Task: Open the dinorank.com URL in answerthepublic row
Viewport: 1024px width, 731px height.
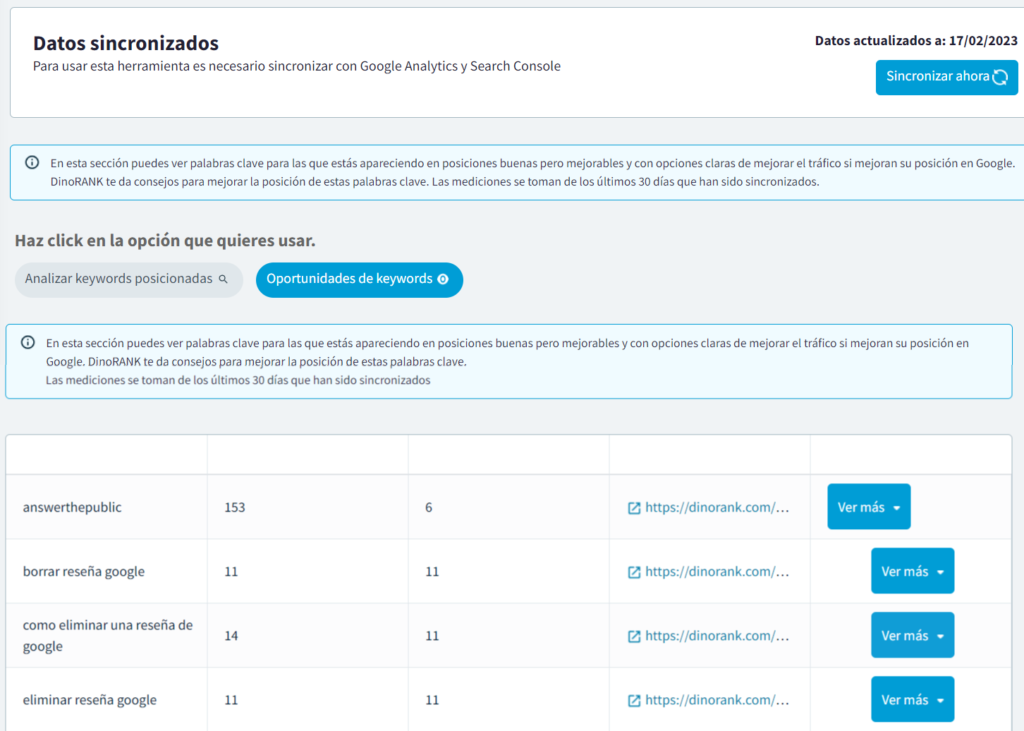Action: coord(716,508)
